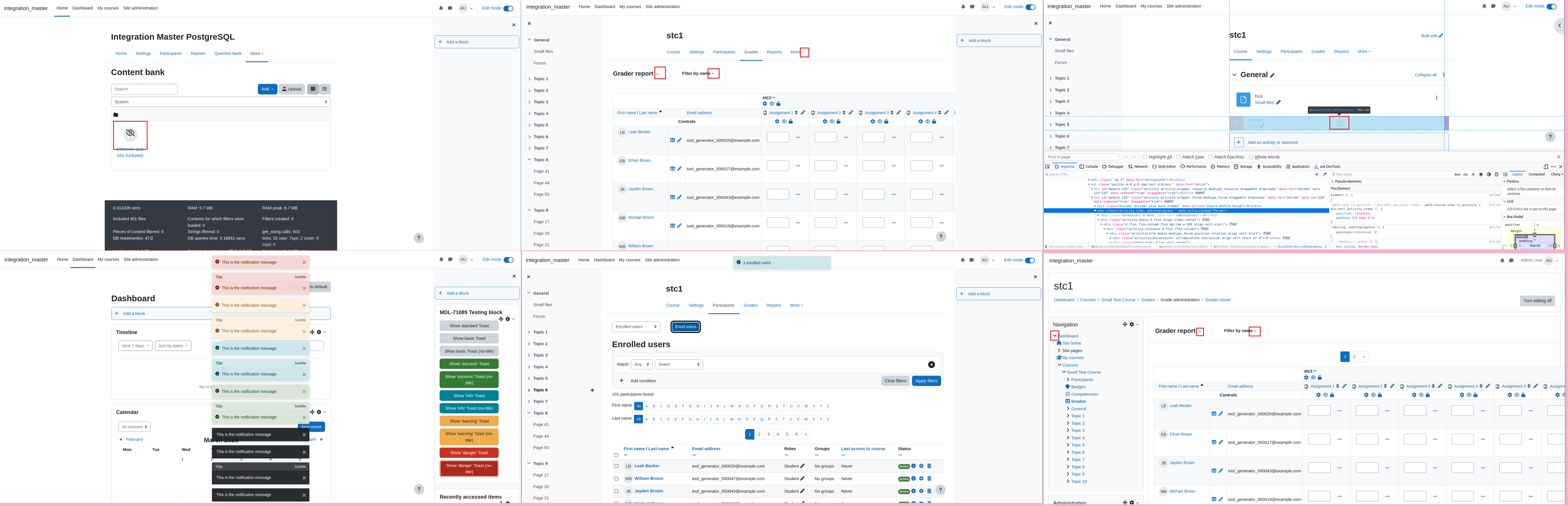Switch Content bank to list view icon
Screen dimensions: 1568x506
pos(325,89)
